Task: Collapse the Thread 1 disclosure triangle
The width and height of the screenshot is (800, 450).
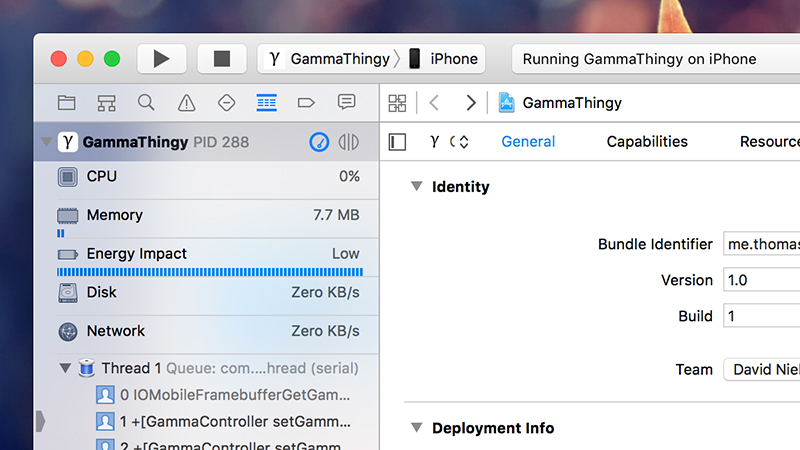Action: [65, 368]
